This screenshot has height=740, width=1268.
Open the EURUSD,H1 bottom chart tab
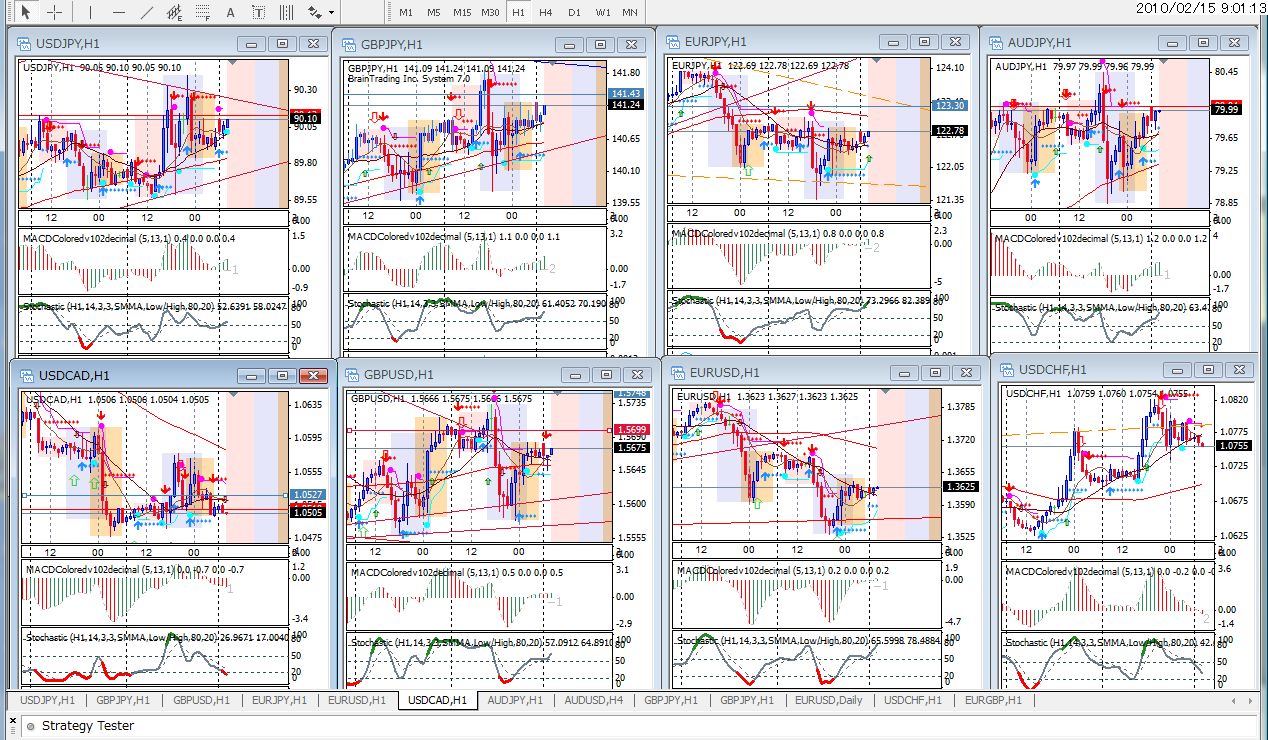pyautogui.click(x=357, y=700)
